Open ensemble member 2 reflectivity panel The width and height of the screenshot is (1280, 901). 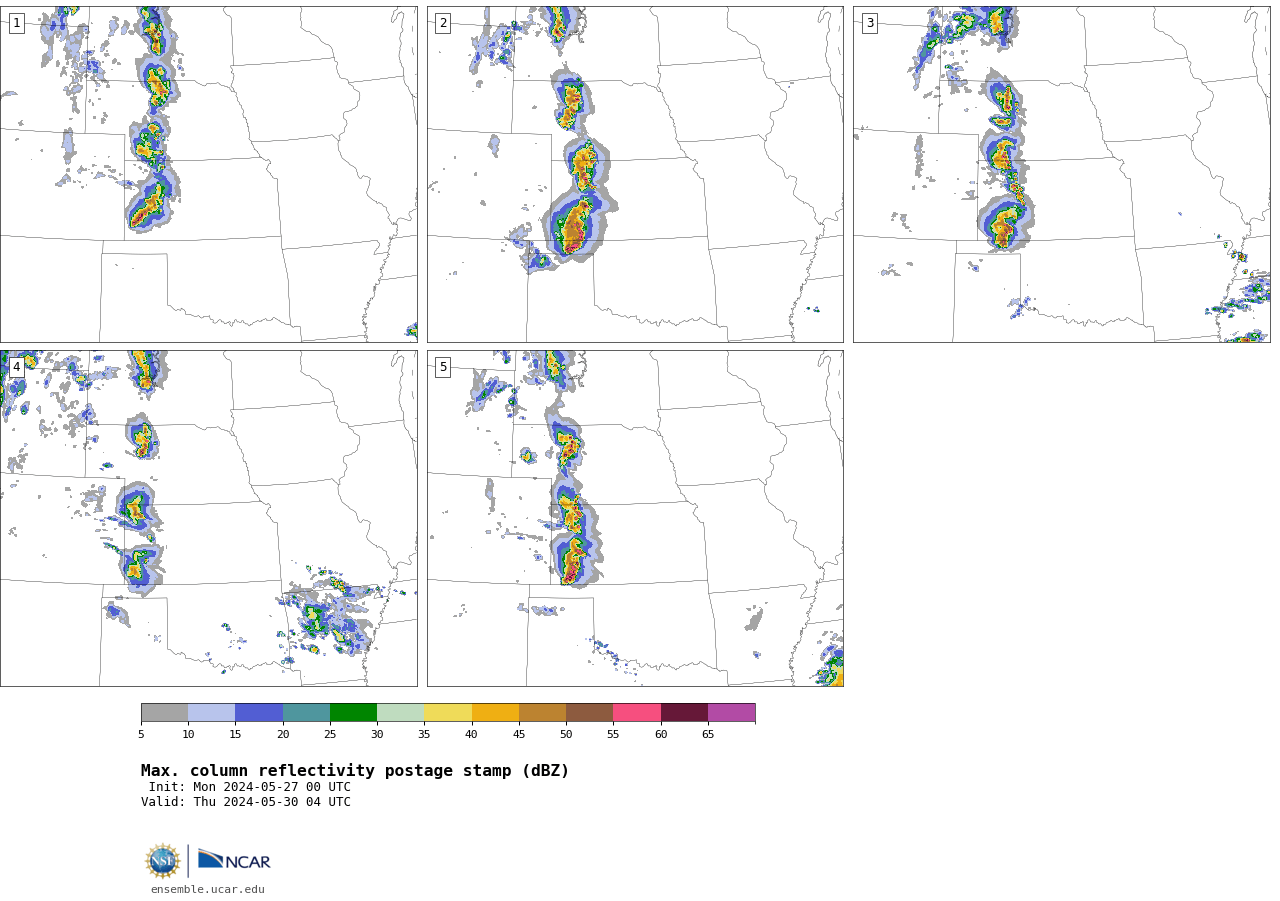point(635,175)
